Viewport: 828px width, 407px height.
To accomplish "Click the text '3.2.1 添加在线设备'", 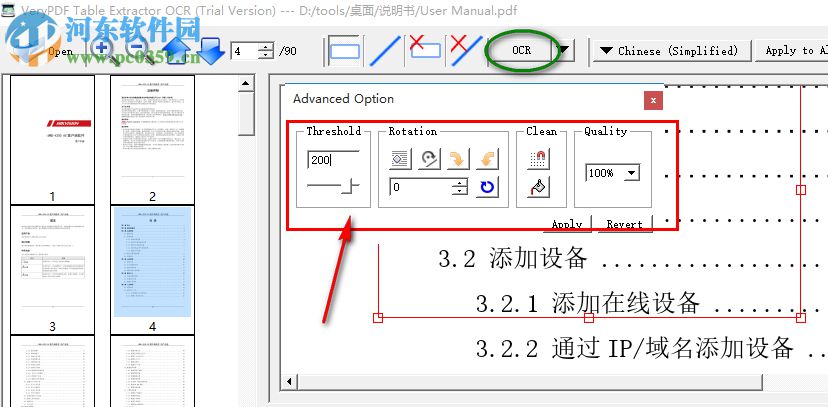I will [588, 304].
